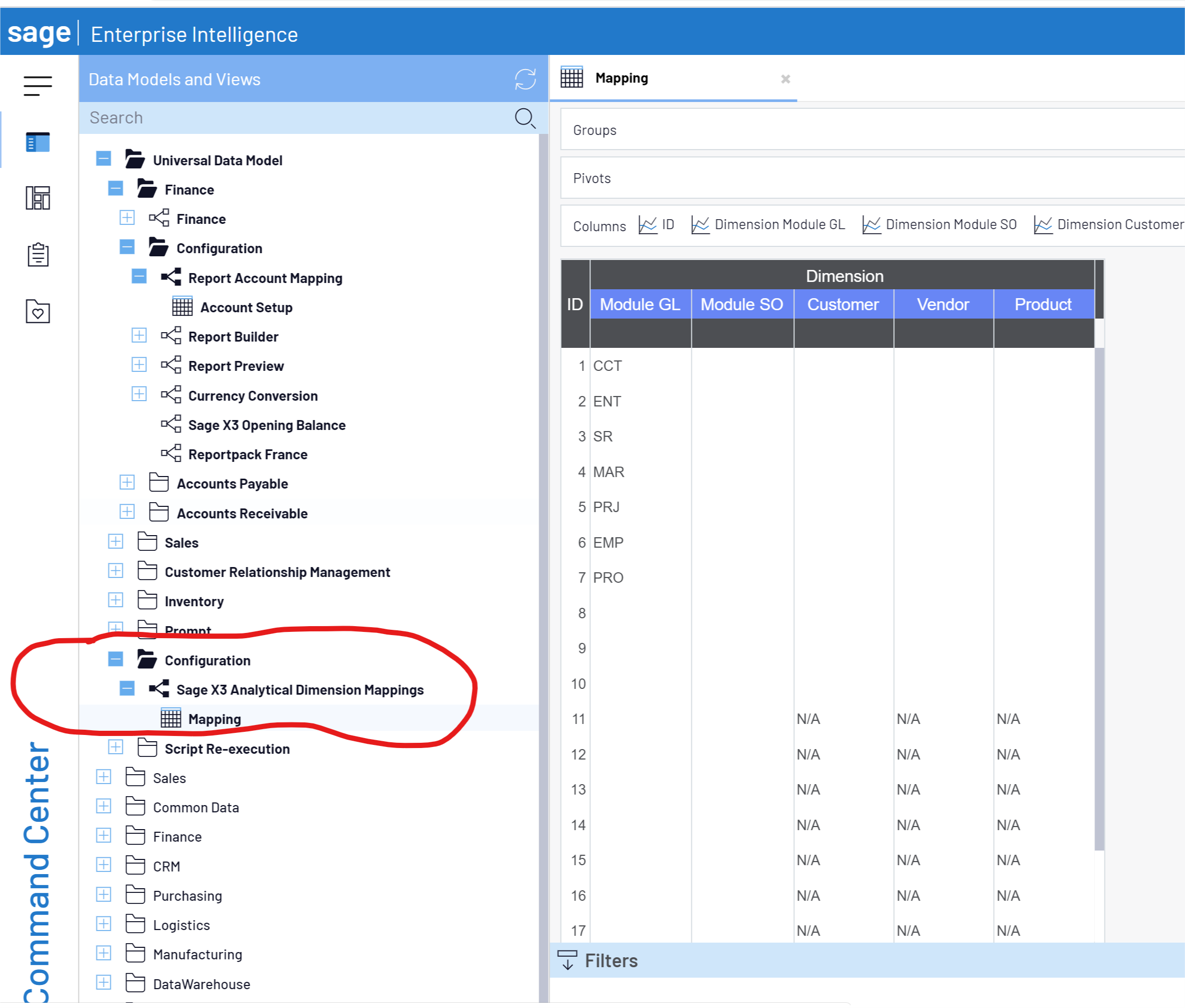Switch to the Mapping tab

(x=622, y=77)
